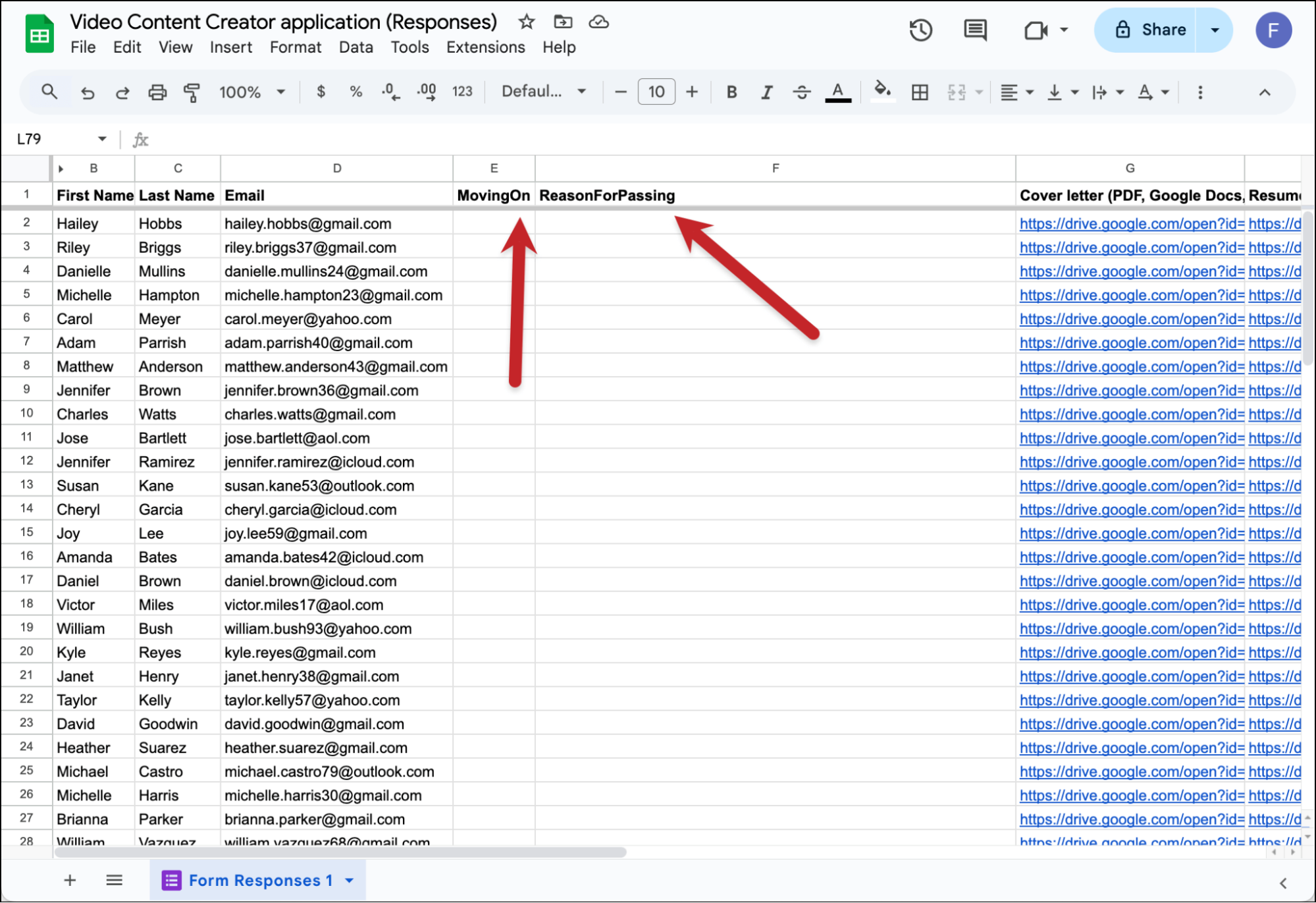1316x903 pixels.
Task: Increase font size with plus
Action: 691,92
